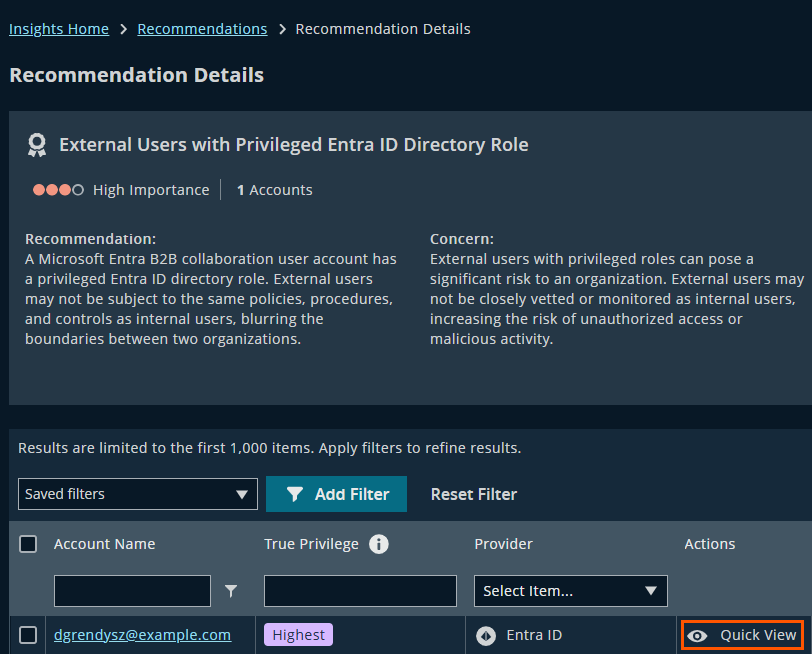Image resolution: width=812 pixels, height=654 pixels.
Task: Open the dgrendysz@example.com account link
Action: point(142,635)
